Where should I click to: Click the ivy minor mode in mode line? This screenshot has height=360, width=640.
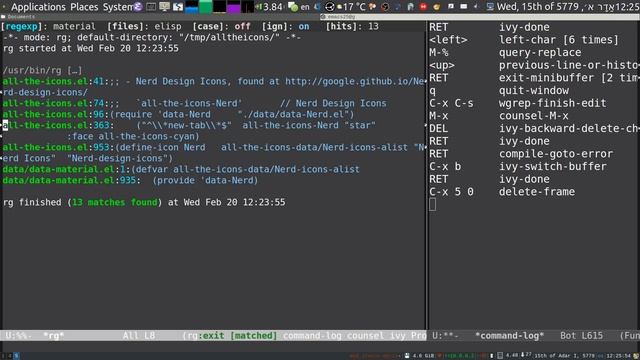click(x=398, y=336)
